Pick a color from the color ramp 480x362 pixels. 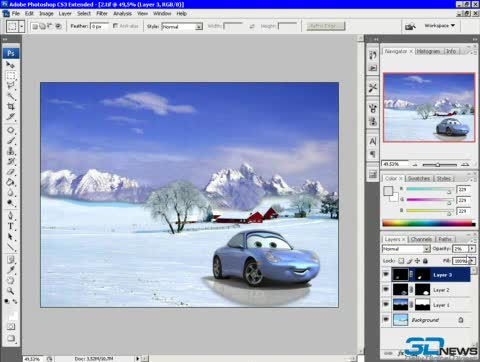(429, 224)
